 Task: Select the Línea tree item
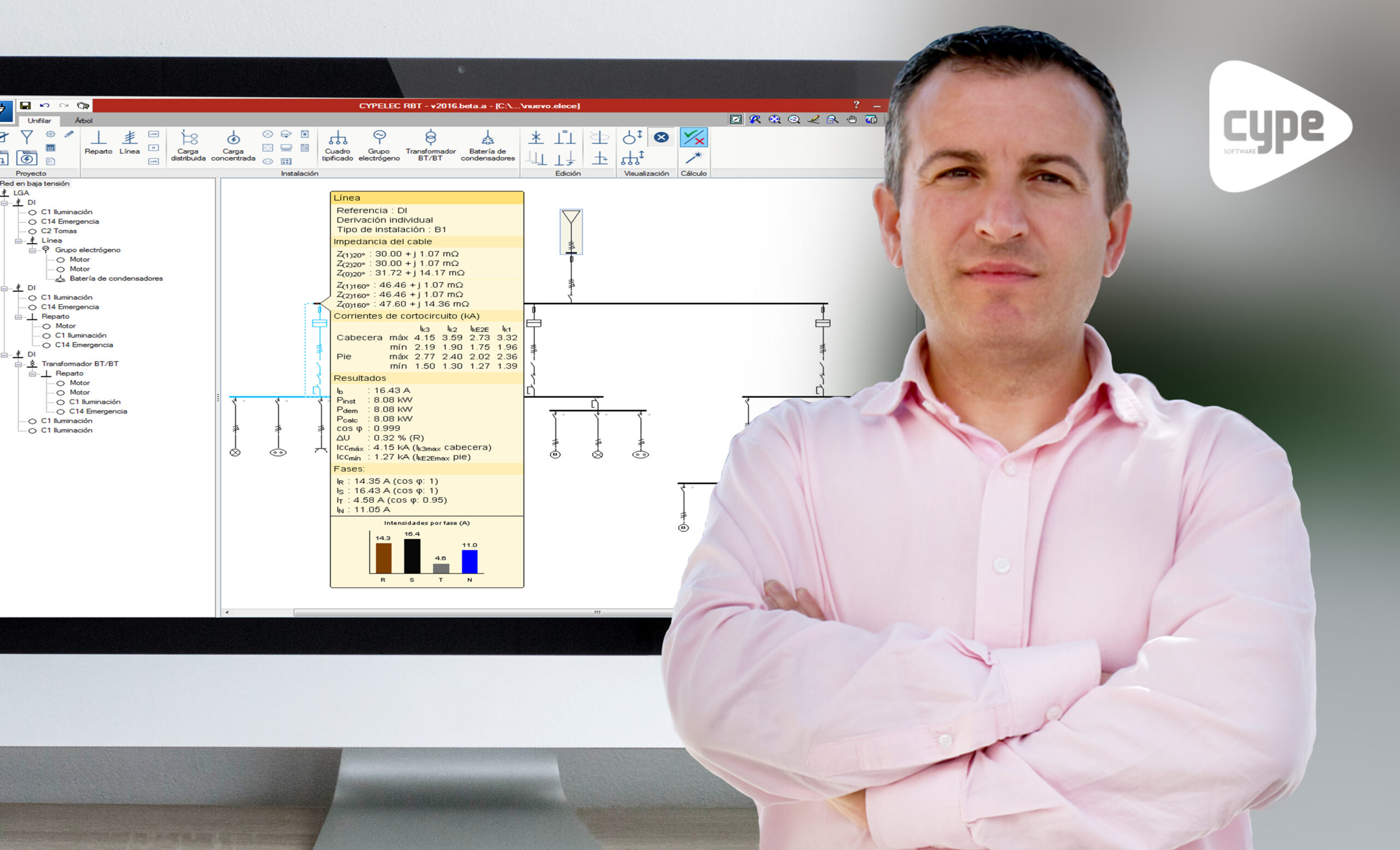pos(51,241)
